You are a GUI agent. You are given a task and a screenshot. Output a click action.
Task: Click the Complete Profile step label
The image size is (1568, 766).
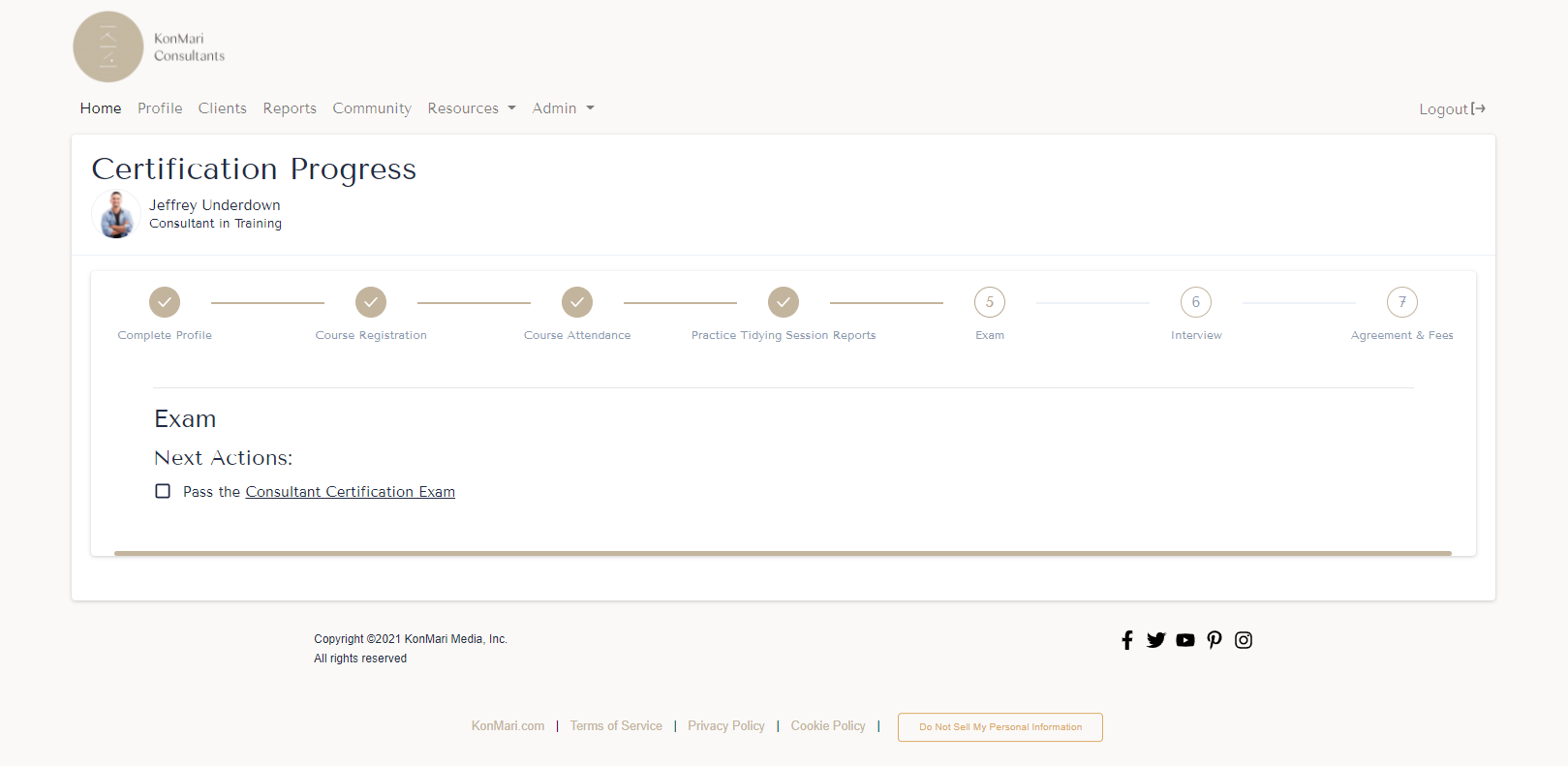165,335
